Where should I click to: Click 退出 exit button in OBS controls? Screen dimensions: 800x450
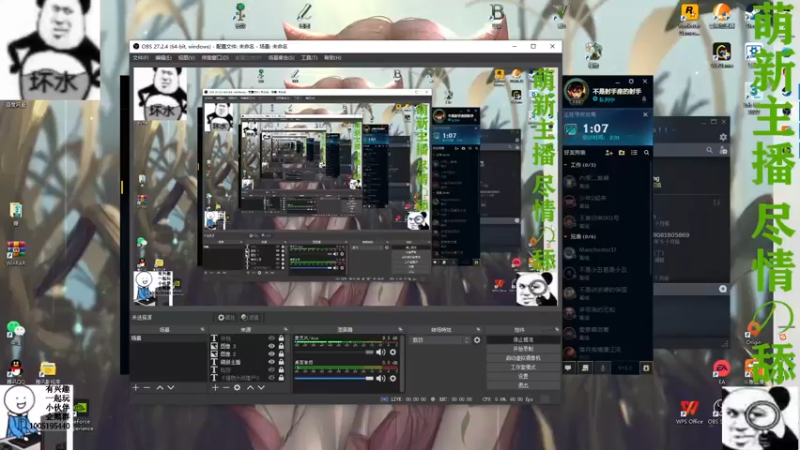523,386
